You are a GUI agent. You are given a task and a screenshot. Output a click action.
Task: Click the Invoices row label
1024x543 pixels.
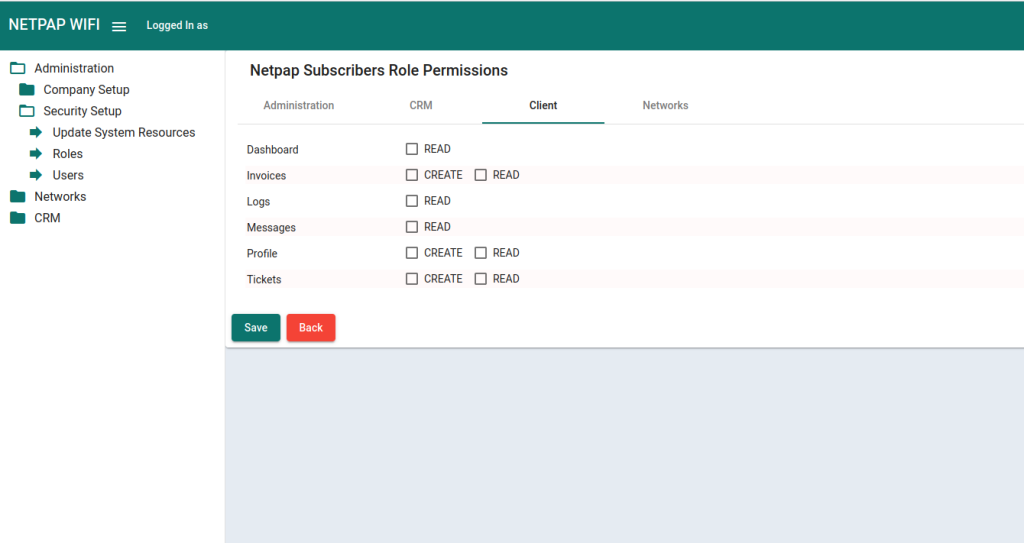(266, 176)
